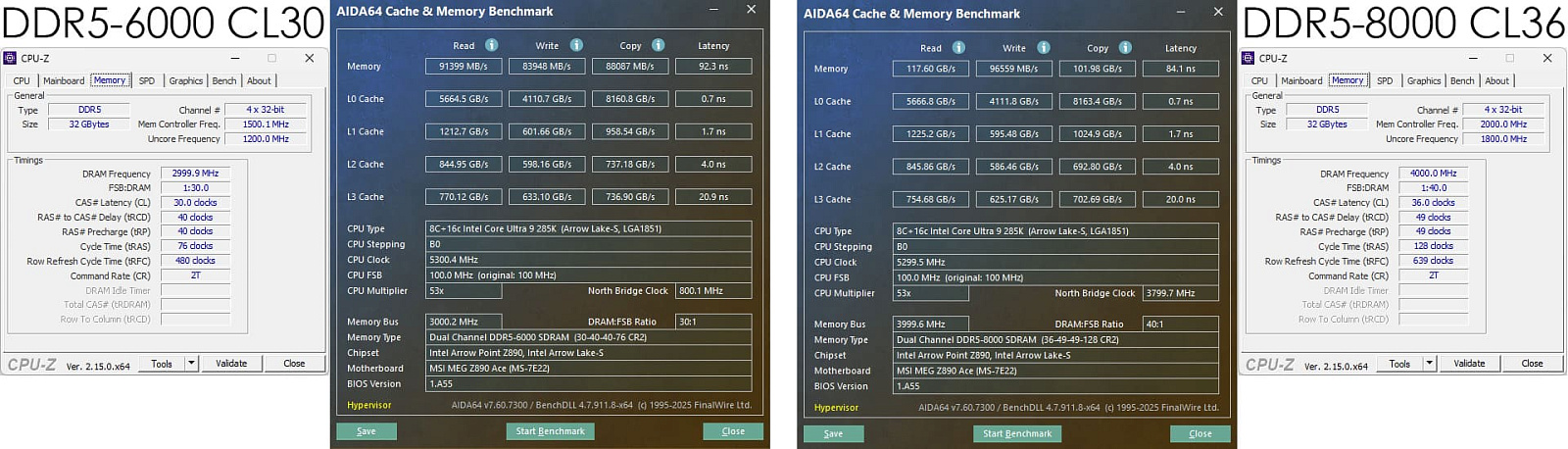Click Memory Latency value 92.3 ns
This screenshot has width=1568, height=449.
point(713,67)
